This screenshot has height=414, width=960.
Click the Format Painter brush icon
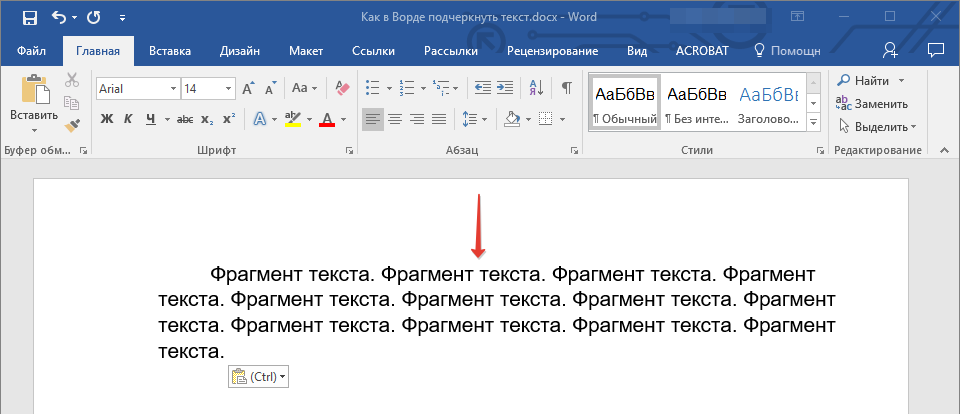pos(72,125)
